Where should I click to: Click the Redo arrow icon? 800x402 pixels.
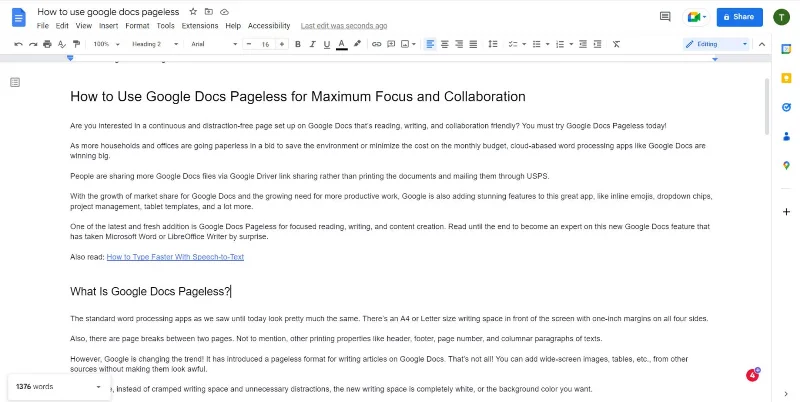[33, 44]
